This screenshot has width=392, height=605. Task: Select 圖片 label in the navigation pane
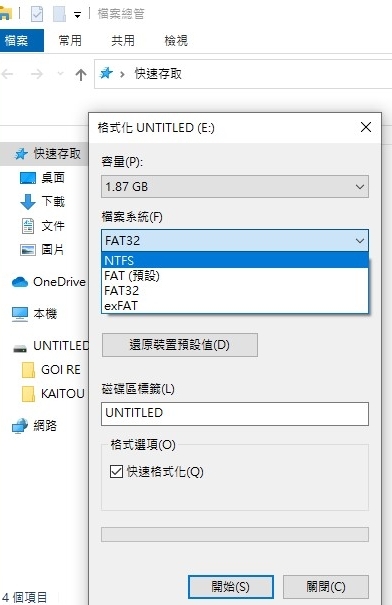(53, 250)
